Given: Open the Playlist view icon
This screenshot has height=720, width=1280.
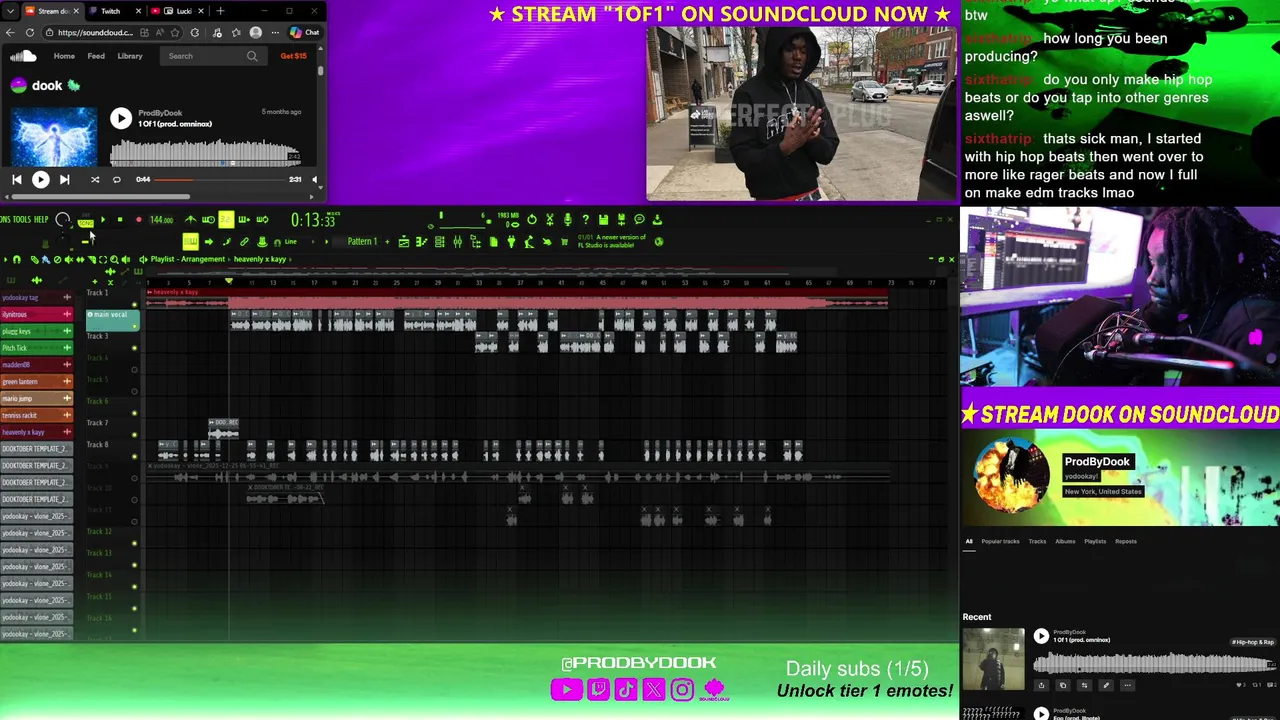Looking at the screenshot, I should click(x=404, y=242).
